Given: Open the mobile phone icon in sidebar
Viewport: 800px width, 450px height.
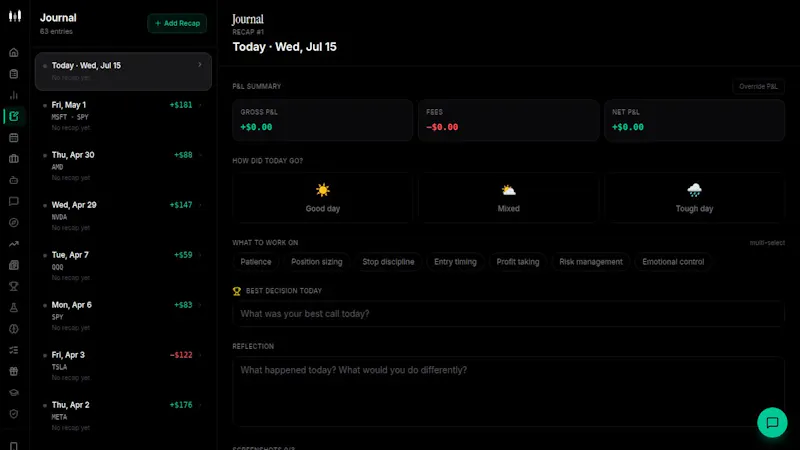Looking at the screenshot, I should (x=14, y=446).
